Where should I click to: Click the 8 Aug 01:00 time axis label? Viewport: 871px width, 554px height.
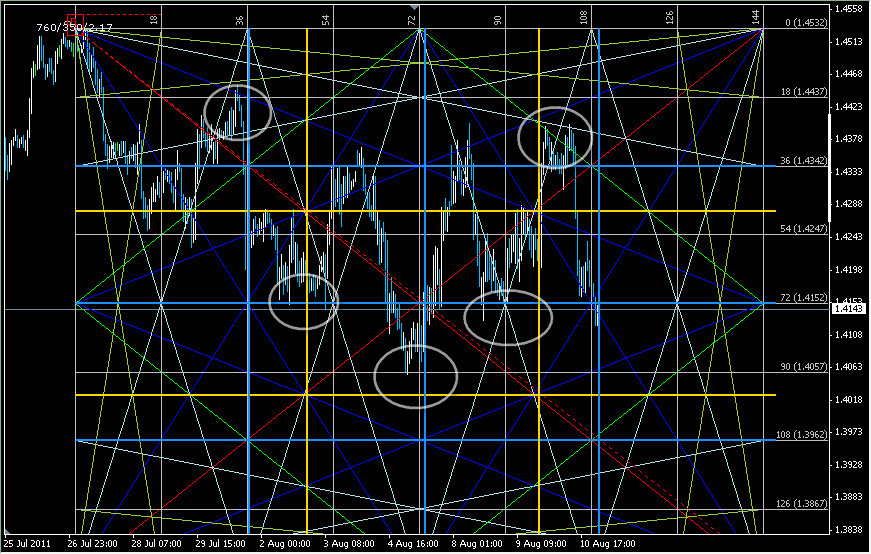coord(477,543)
